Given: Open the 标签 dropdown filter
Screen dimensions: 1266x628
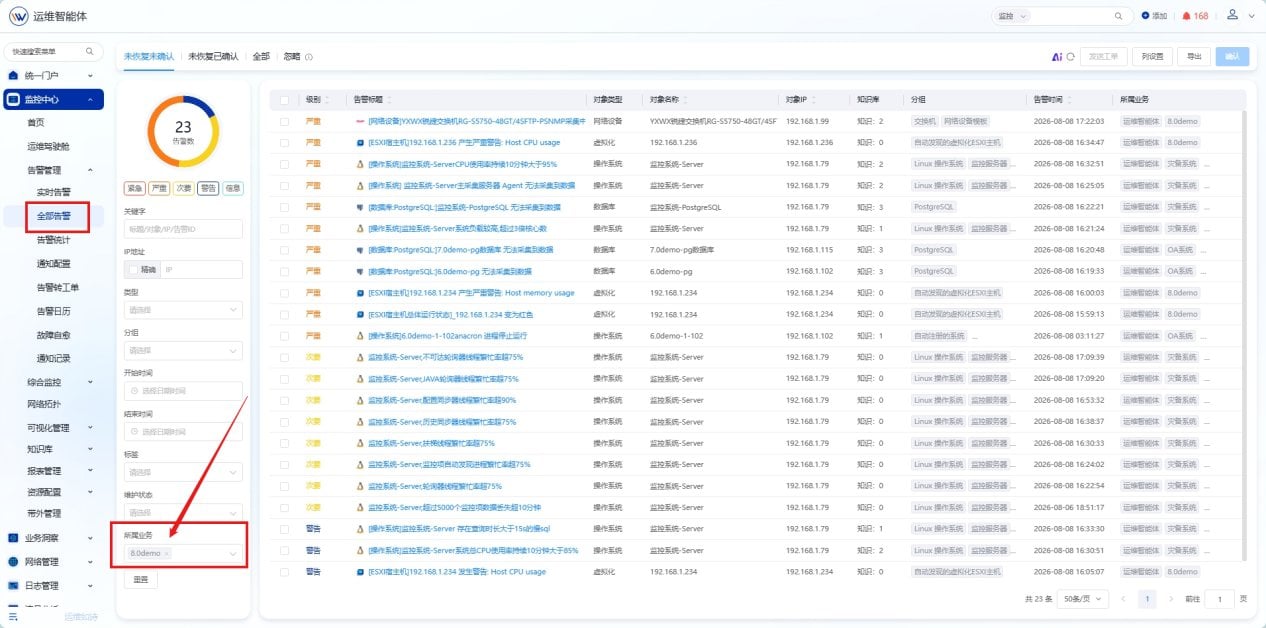Looking at the screenshot, I should pos(183,472).
